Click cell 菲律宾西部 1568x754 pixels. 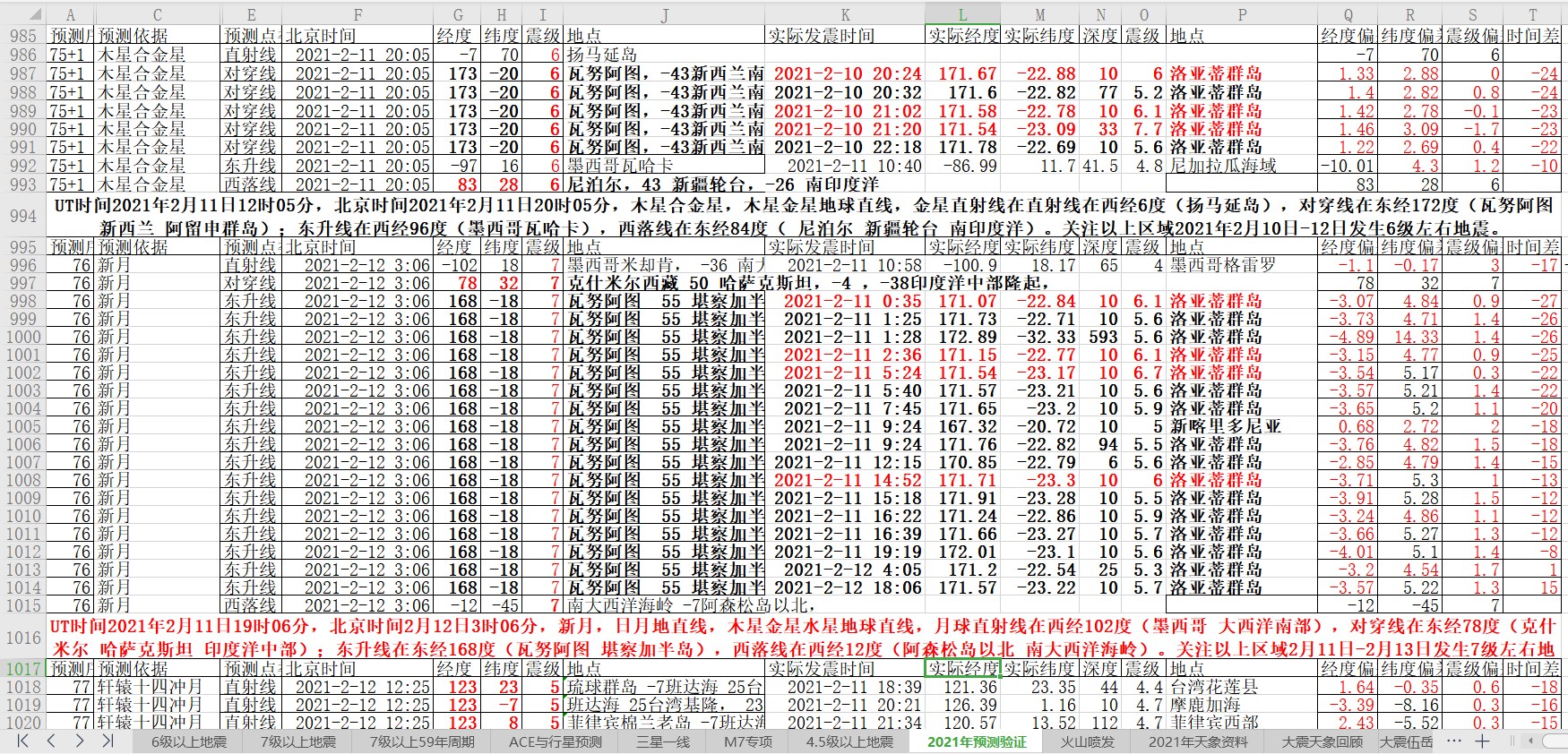[1242, 723]
